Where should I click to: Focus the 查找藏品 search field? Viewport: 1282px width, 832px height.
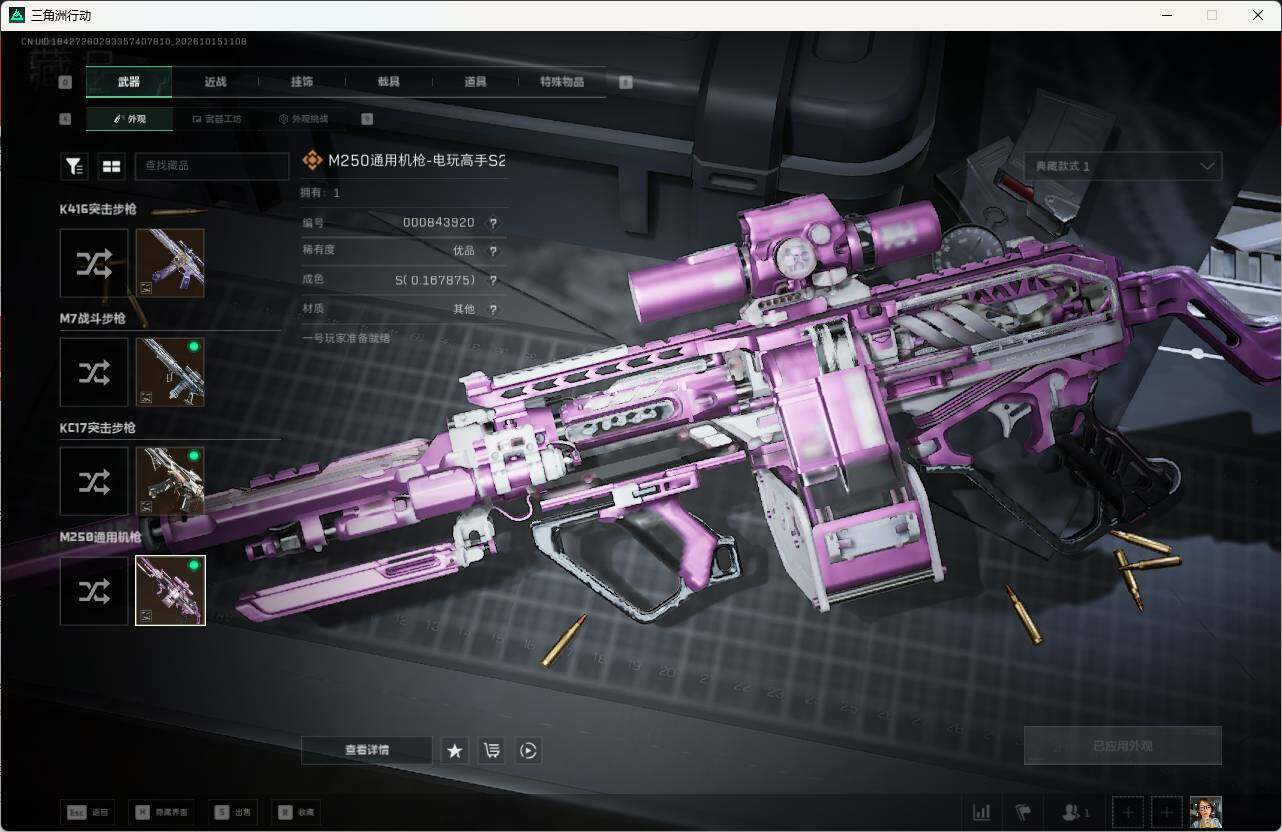point(212,166)
